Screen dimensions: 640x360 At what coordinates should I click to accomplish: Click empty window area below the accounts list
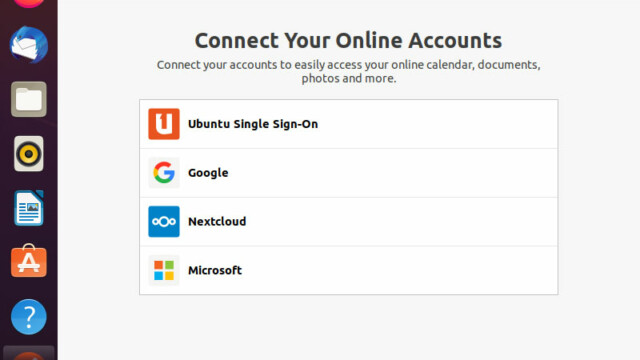coord(348,327)
